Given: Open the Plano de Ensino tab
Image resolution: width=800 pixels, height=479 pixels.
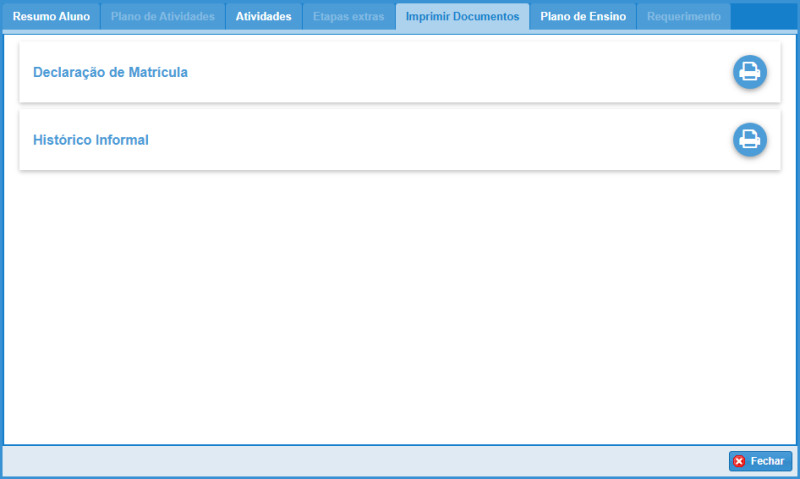Looking at the screenshot, I should tap(583, 17).
